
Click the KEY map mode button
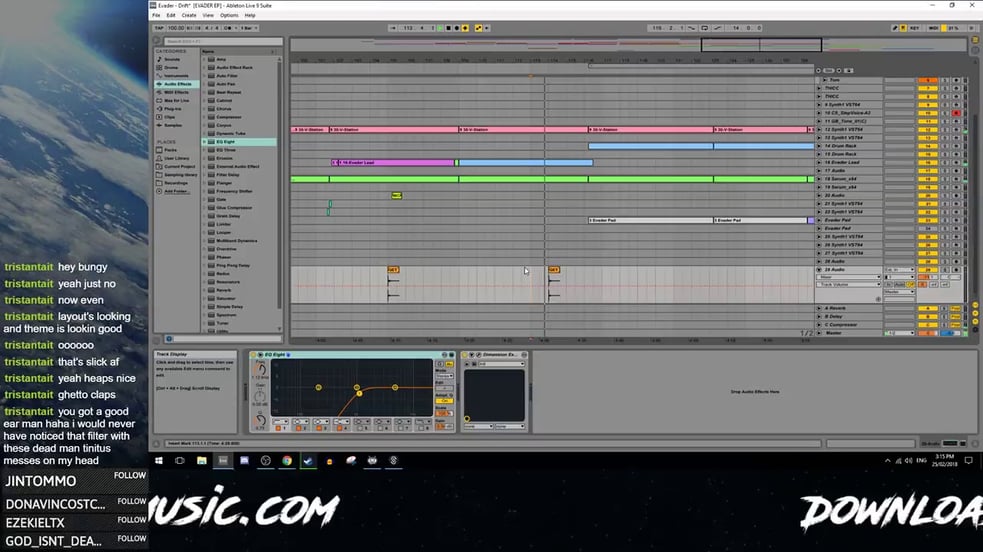pyautogui.click(x=914, y=28)
